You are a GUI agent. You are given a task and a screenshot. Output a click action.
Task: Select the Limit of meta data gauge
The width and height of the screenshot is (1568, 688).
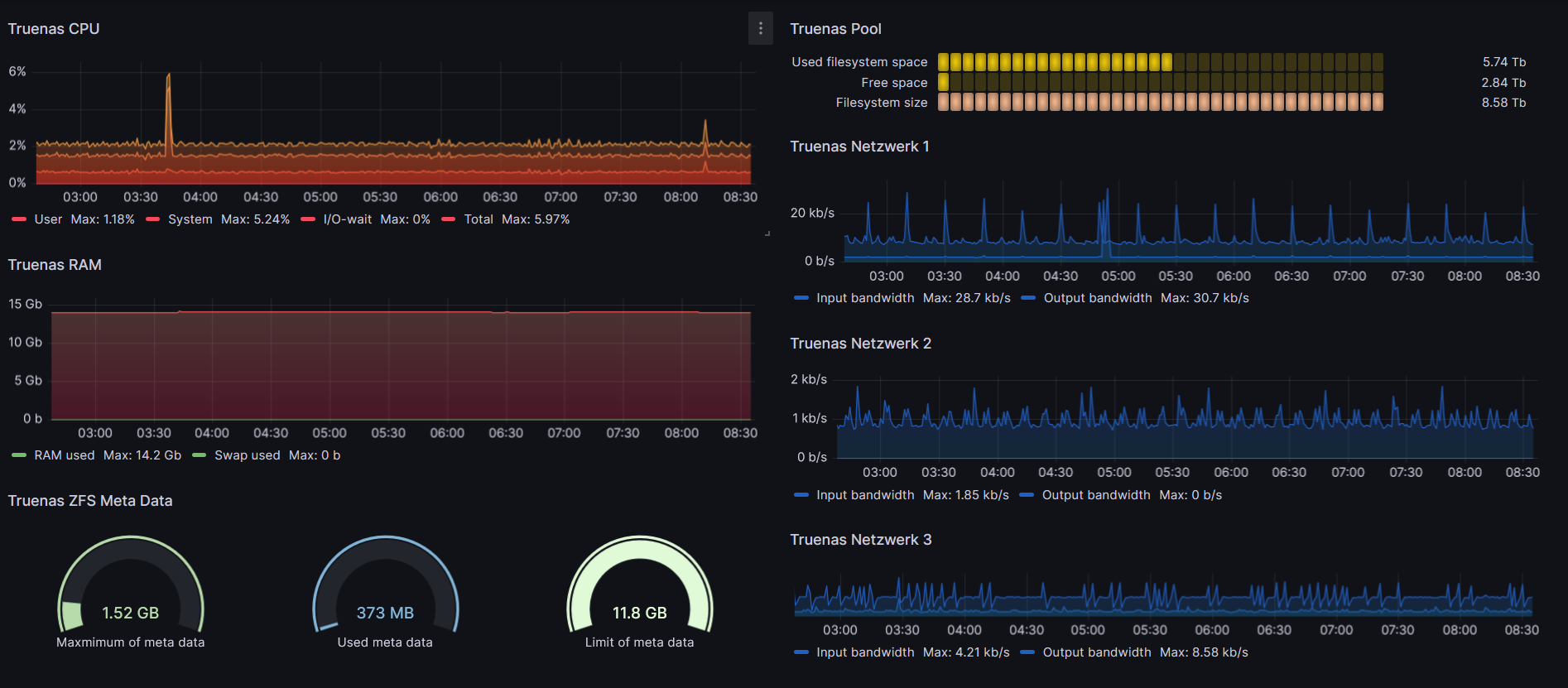click(640, 585)
